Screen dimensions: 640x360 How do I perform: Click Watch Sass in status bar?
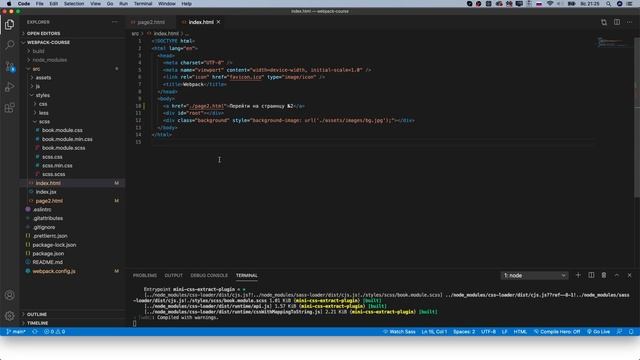click(x=399, y=332)
